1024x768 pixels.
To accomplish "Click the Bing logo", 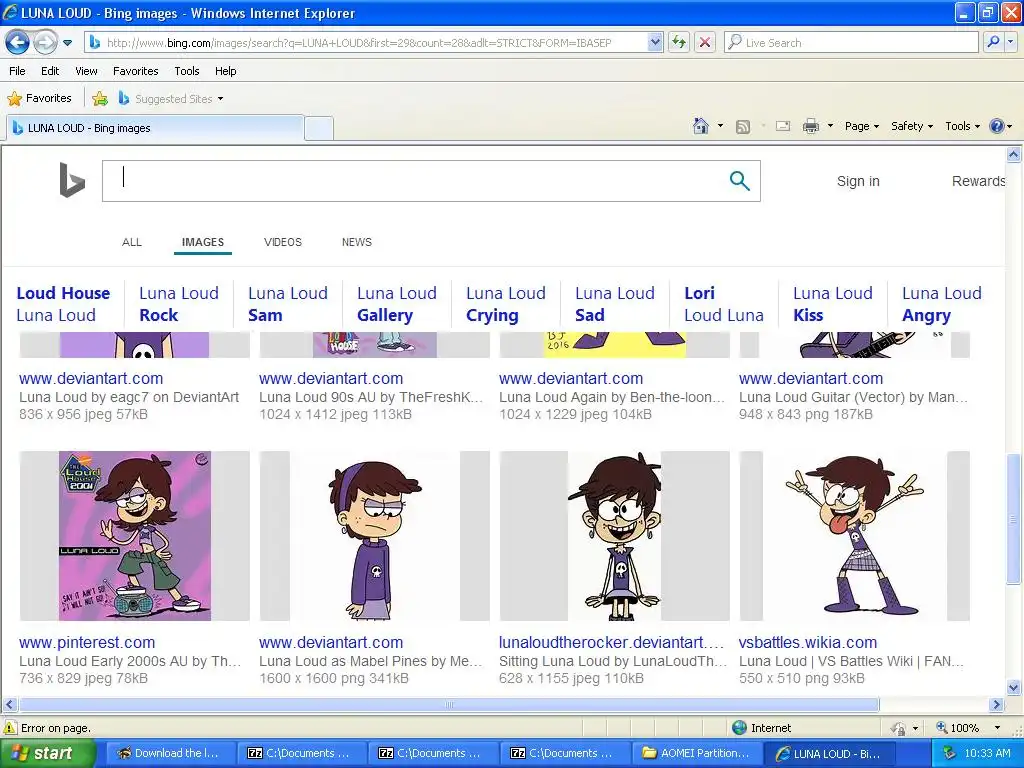I will [x=71, y=180].
